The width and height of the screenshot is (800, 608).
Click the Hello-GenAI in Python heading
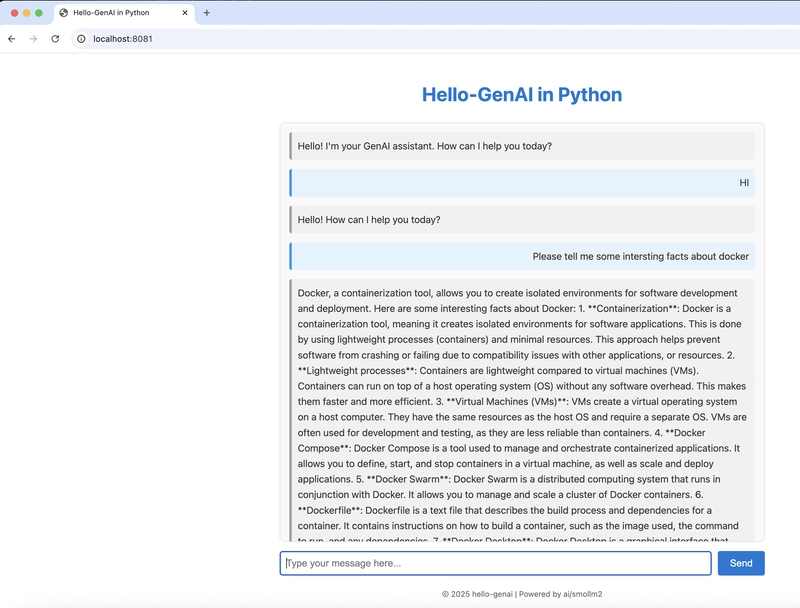coord(522,95)
